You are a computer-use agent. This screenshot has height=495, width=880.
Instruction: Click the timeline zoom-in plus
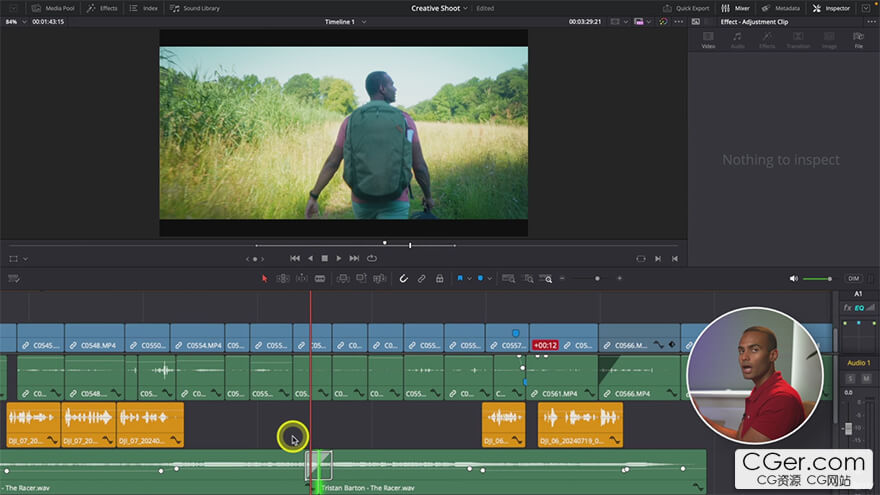[620, 278]
